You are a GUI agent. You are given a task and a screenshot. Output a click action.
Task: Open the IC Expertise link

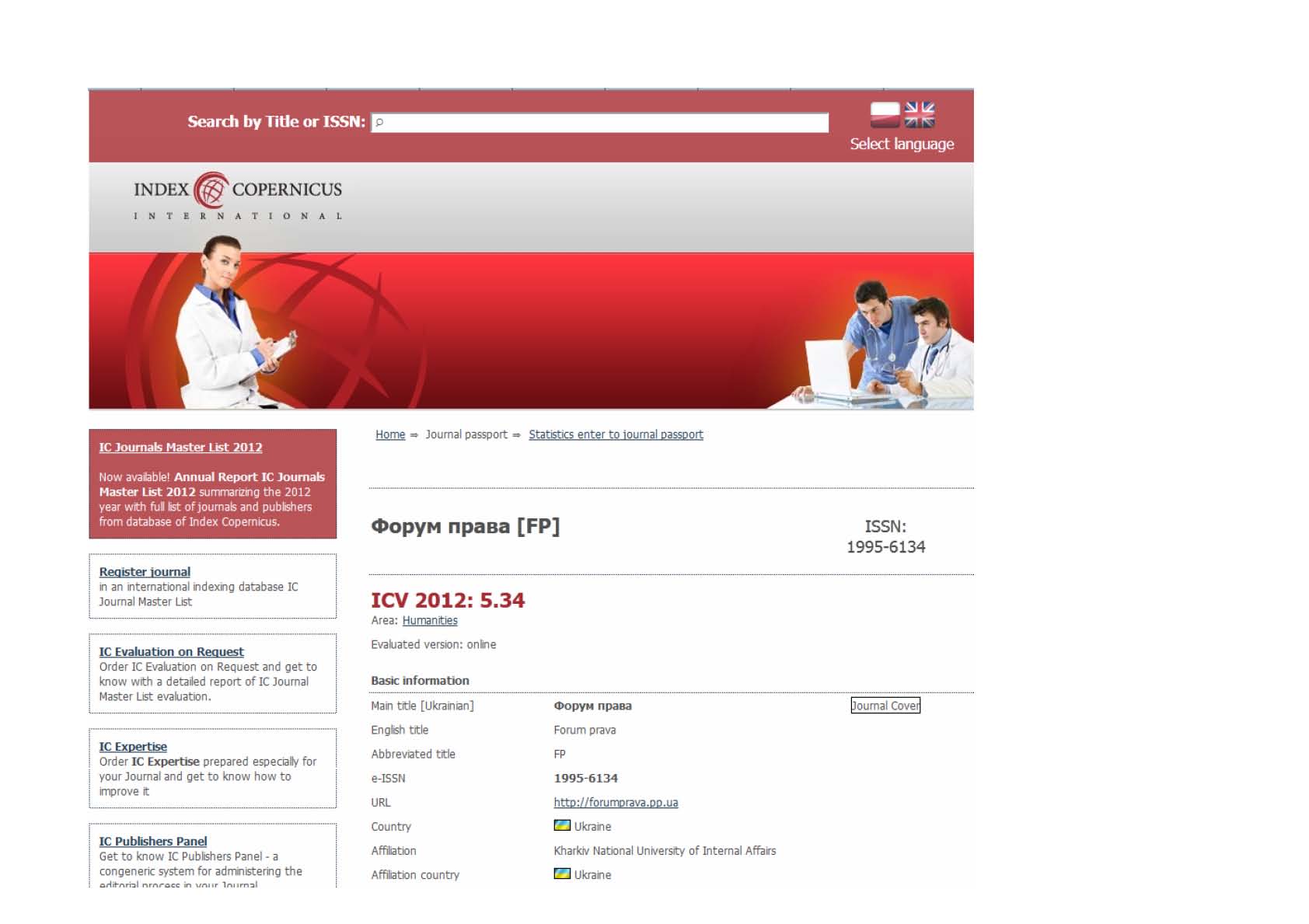[133, 747]
